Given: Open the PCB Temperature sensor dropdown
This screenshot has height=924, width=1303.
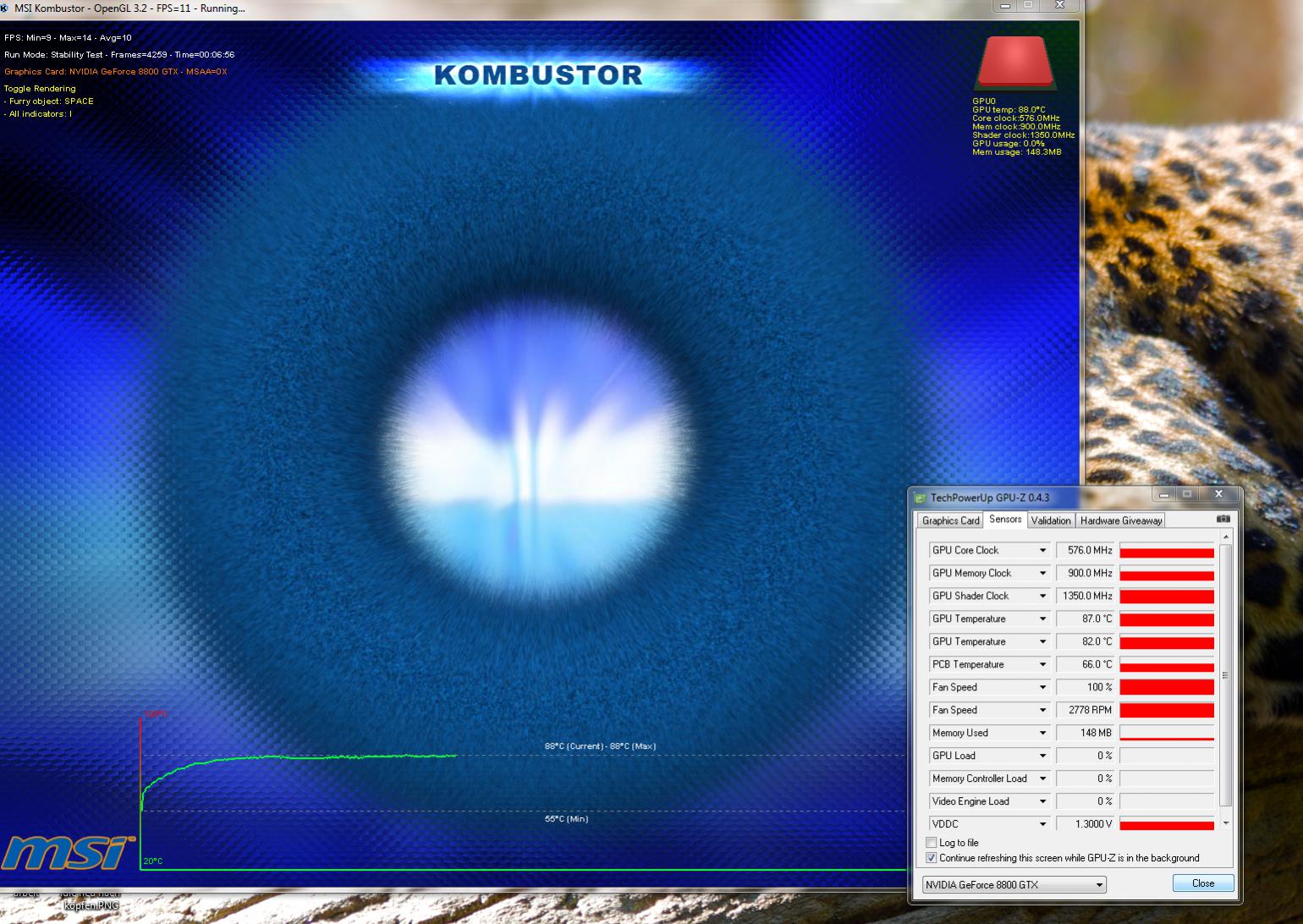Looking at the screenshot, I should (1042, 664).
